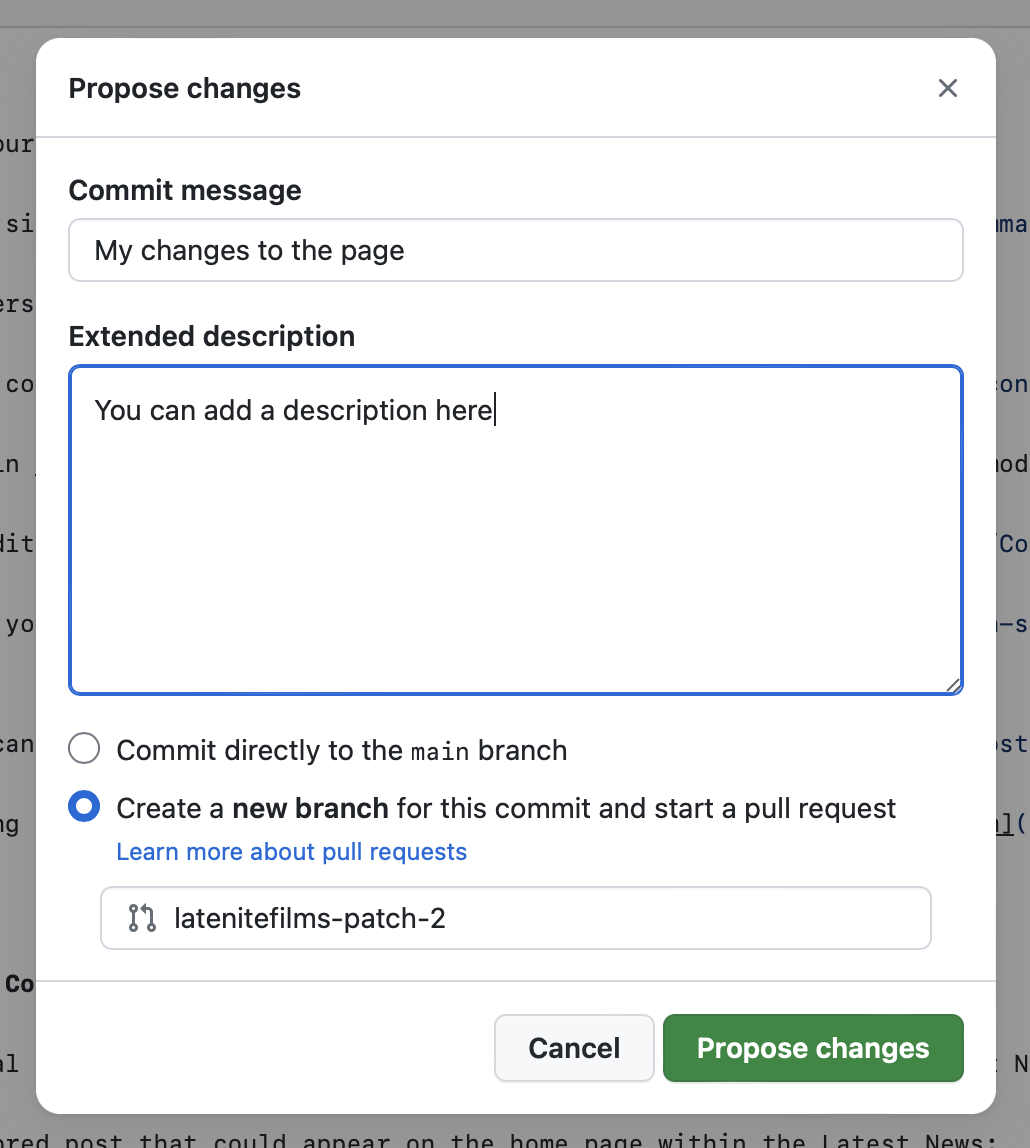The width and height of the screenshot is (1030, 1148).
Task: Click the monospace "main" branch name text
Action: point(440,751)
